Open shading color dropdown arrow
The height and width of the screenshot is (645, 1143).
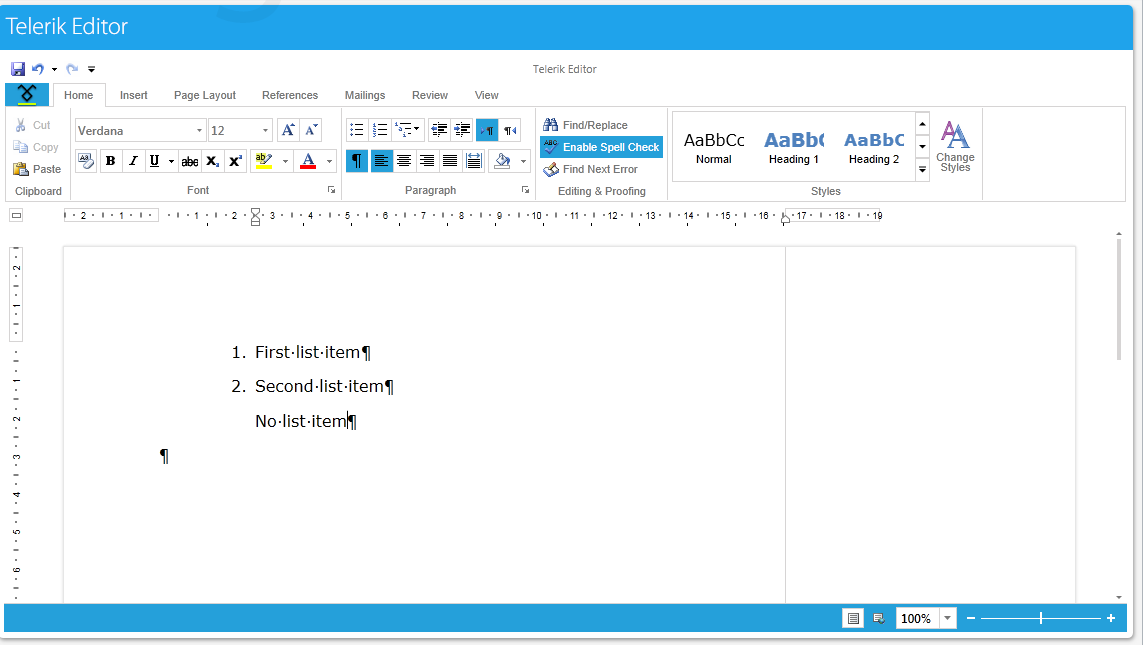[x=523, y=161]
